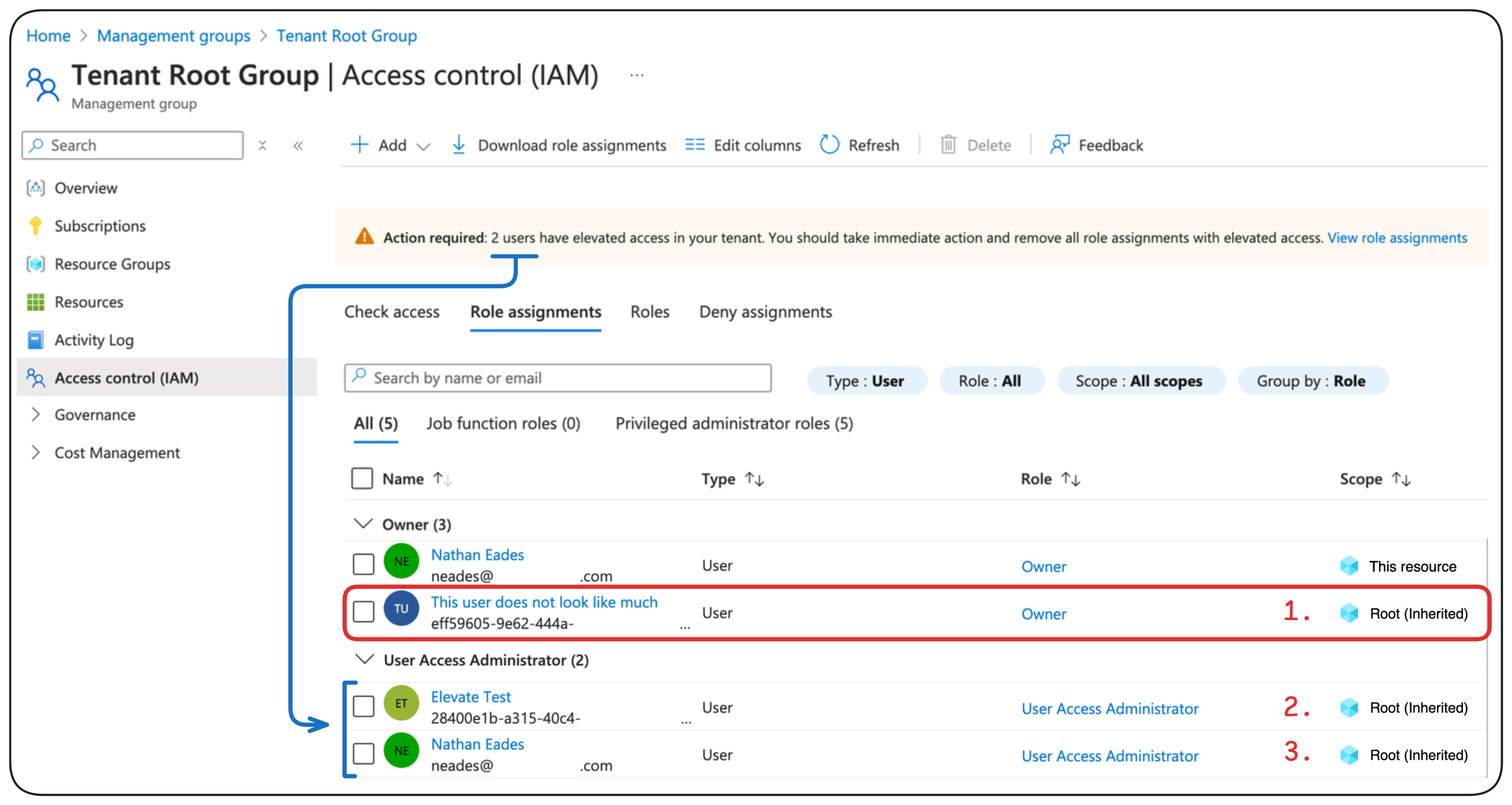Click the Feedback icon
Viewport: 1512px width, 805px height.
tap(1059, 145)
